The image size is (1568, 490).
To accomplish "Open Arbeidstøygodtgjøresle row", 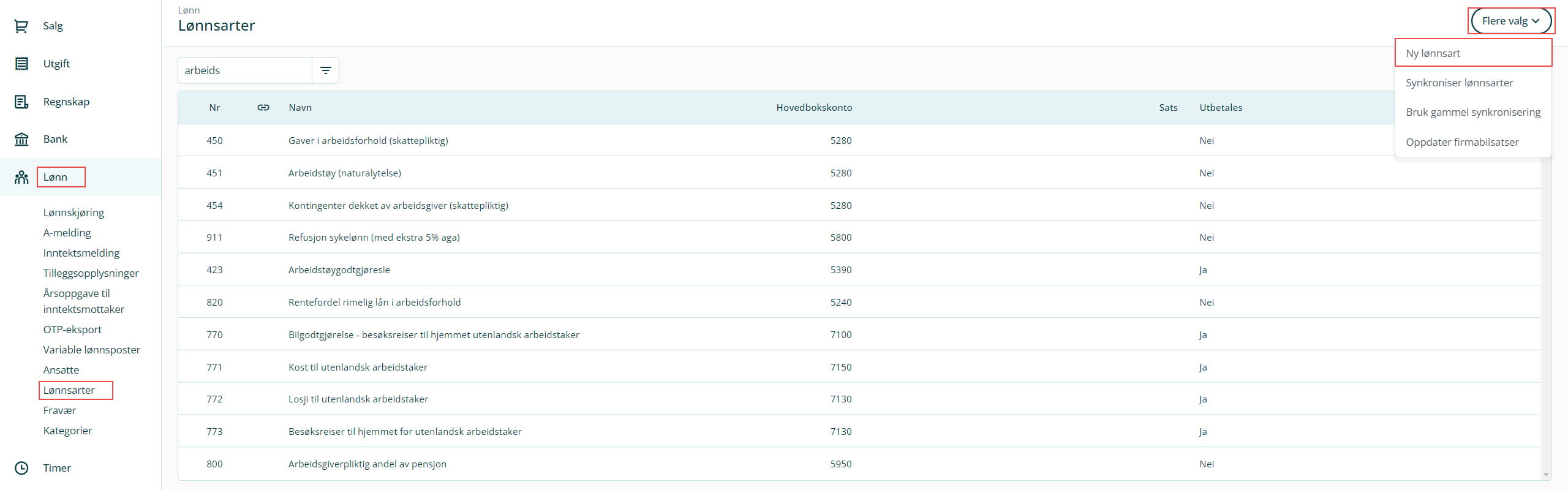I will [x=859, y=270].
